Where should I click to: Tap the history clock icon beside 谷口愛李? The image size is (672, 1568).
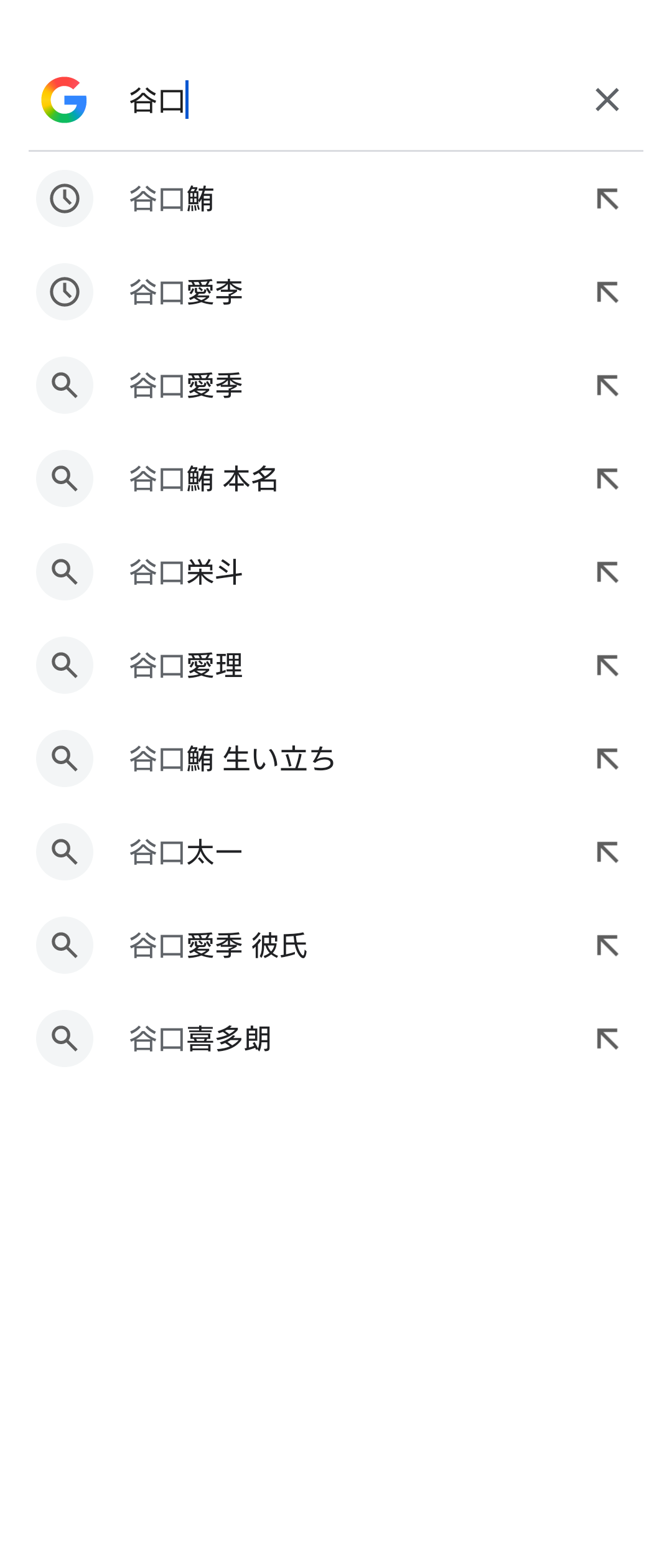(65, 292)
